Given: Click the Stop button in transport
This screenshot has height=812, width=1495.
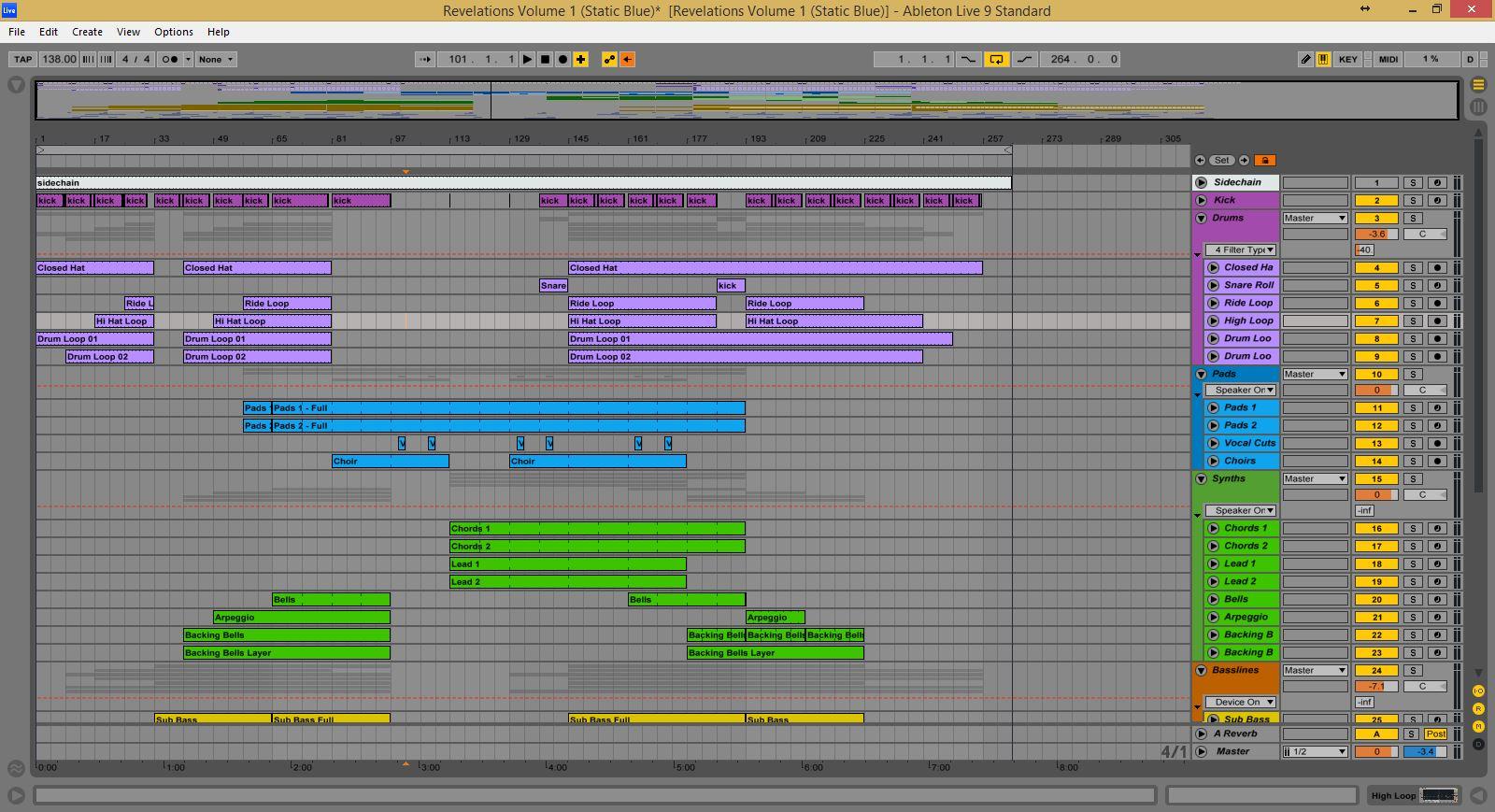Looking at the screenshot, I should tap(545, 59).
